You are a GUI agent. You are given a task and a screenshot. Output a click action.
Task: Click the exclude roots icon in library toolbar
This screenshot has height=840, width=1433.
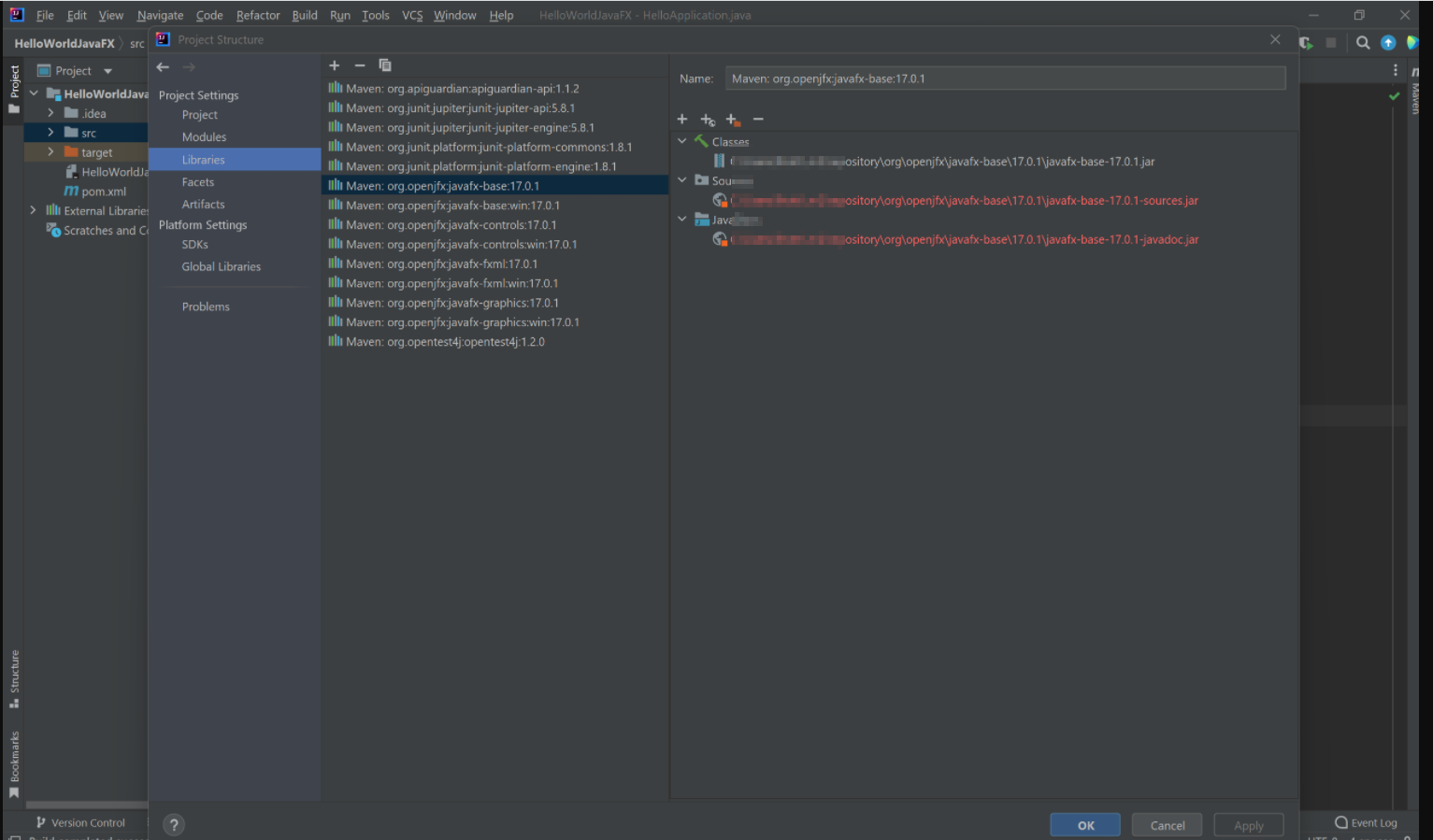pyautogui.click(x=733, y=120)
